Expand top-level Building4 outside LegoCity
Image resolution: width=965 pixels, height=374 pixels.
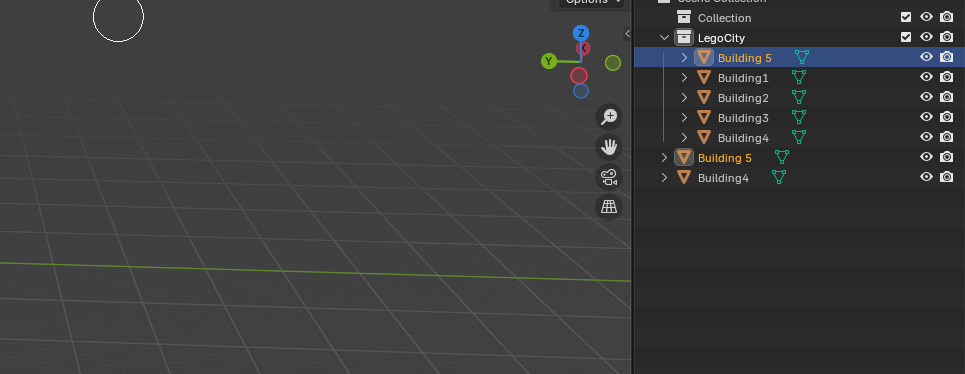(x=664, y=177)
